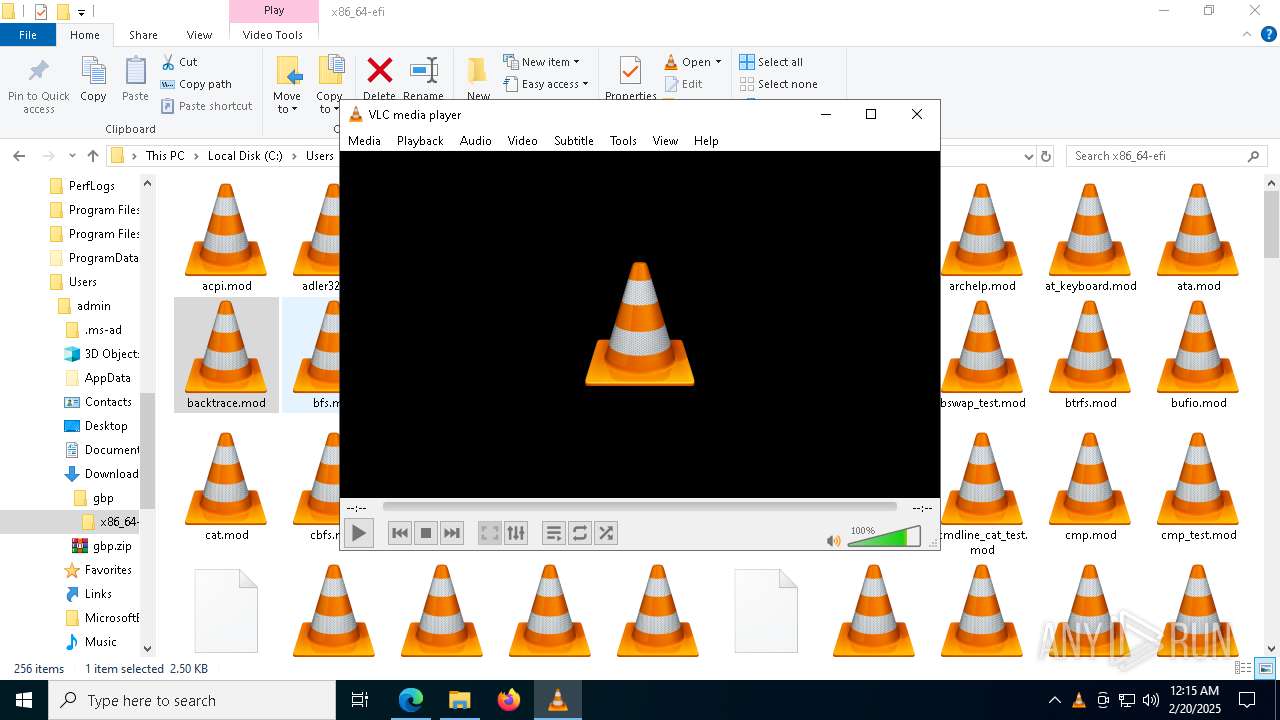Show VLC extended settings
The width and height of the screenshot is (1280, 720).
pyautogui.click(x=515, y=533)
